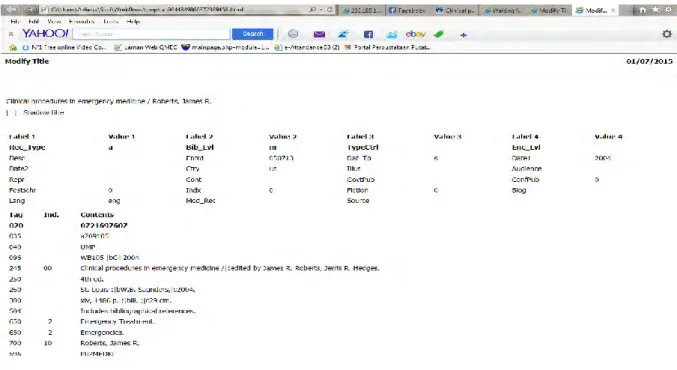The width and height of the screenshot is (677, 370).
Task: Click the browser Forward arrow
Action: point(29,9)
